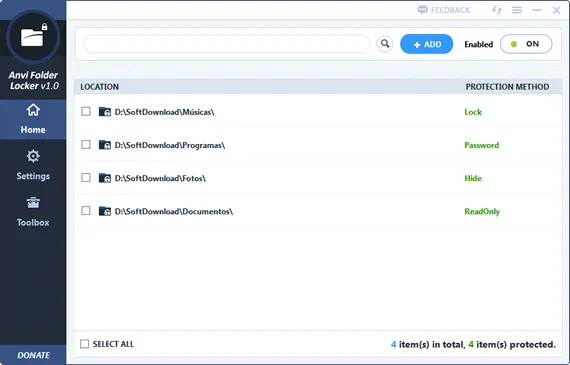Select D:\SoftDownload\Fotos\ path text
570x365 pixels.
pyautogui.click(x=160, y=178)
